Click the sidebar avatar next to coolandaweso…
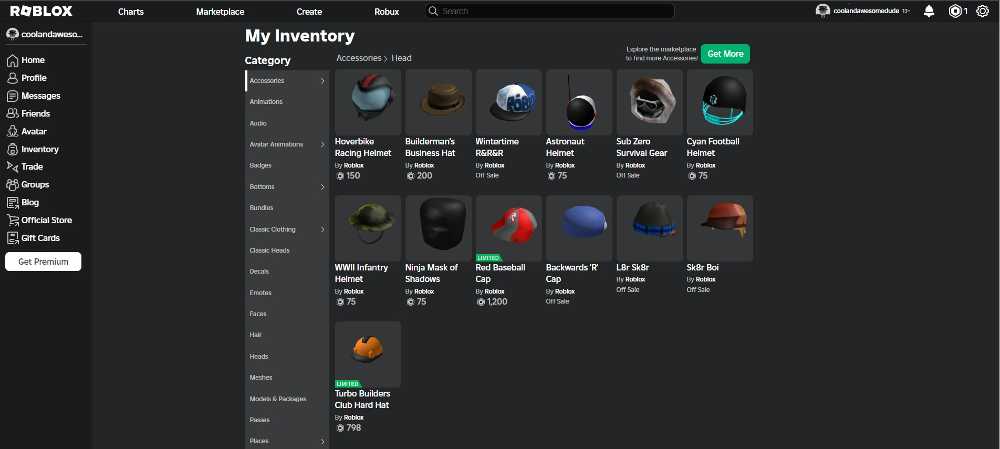This screenshot has width=1000, height=449. tap(12, 34)
